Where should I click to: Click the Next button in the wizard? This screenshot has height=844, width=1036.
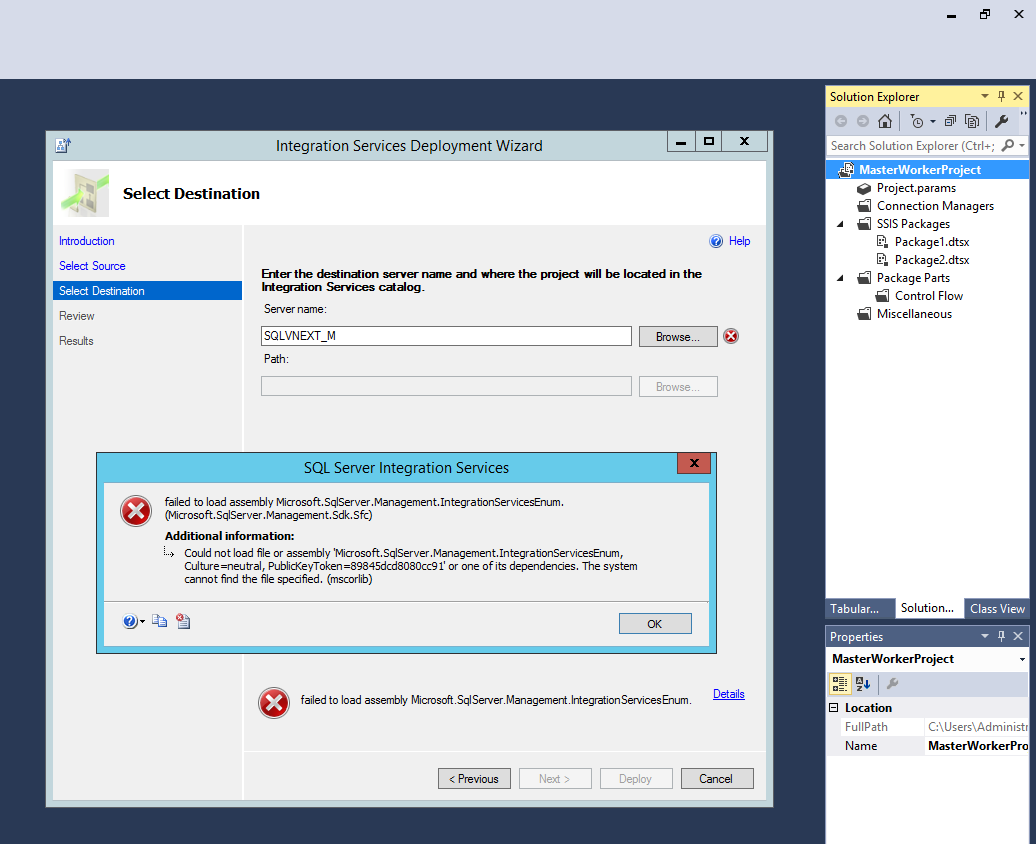coord(555,779)
